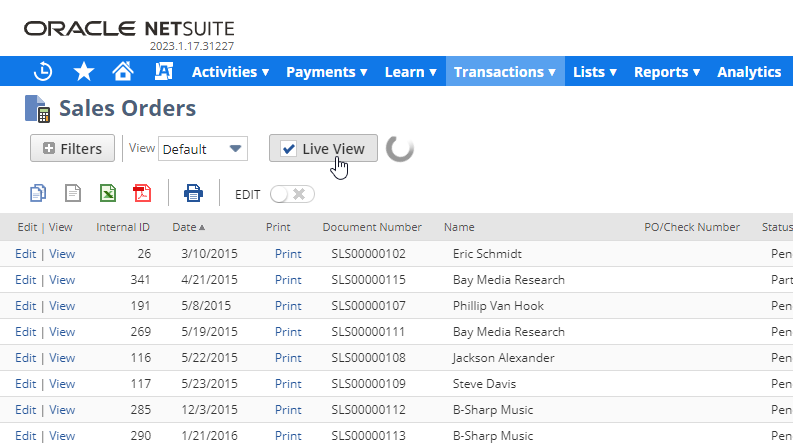This screenshot has height=446, width=793.
Task: View the Eric Schmidt sales order
Action: [x=62, y=254]
